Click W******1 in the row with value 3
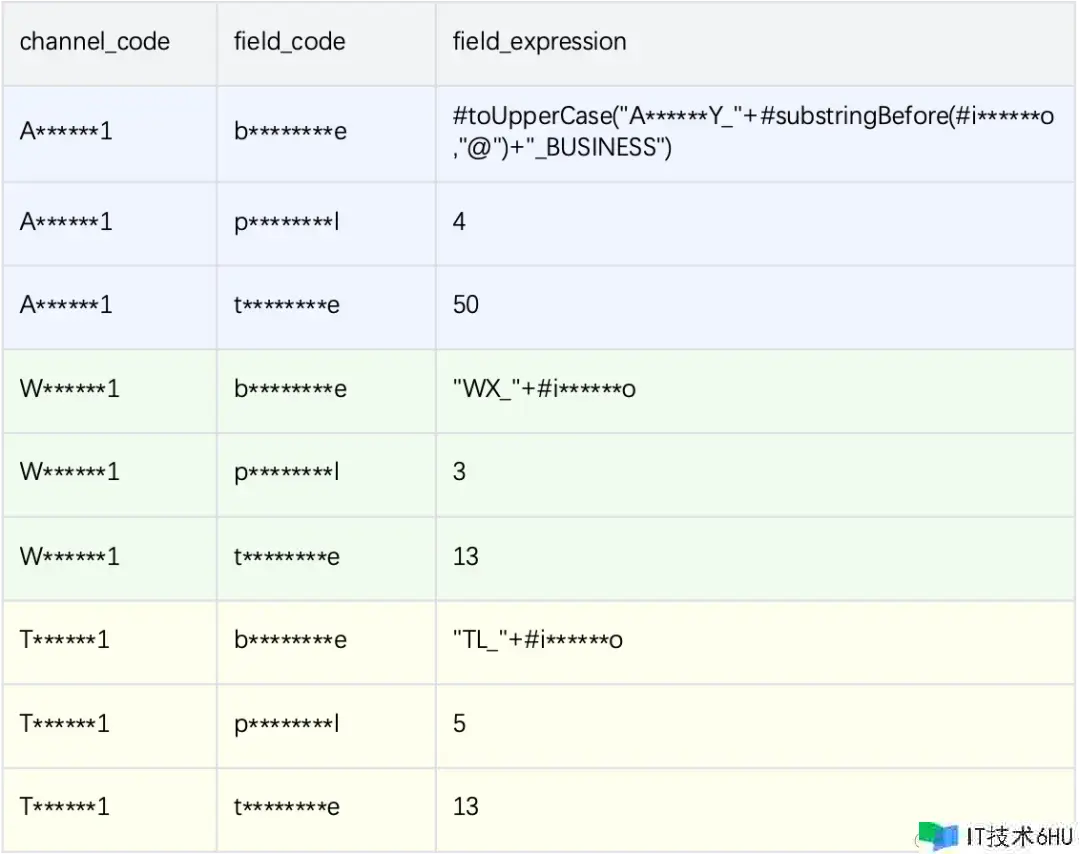This screenshot has width=1080, height=855. point(69,472)
